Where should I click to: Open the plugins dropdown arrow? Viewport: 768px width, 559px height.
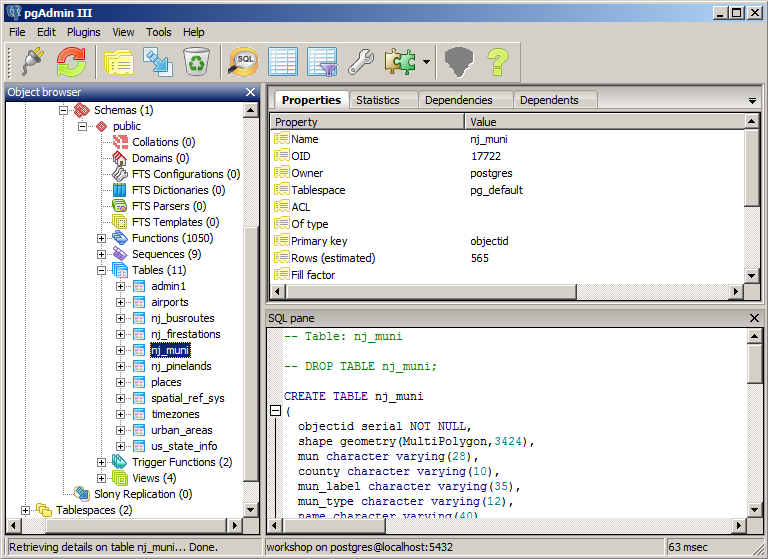(x=426, y=62)
